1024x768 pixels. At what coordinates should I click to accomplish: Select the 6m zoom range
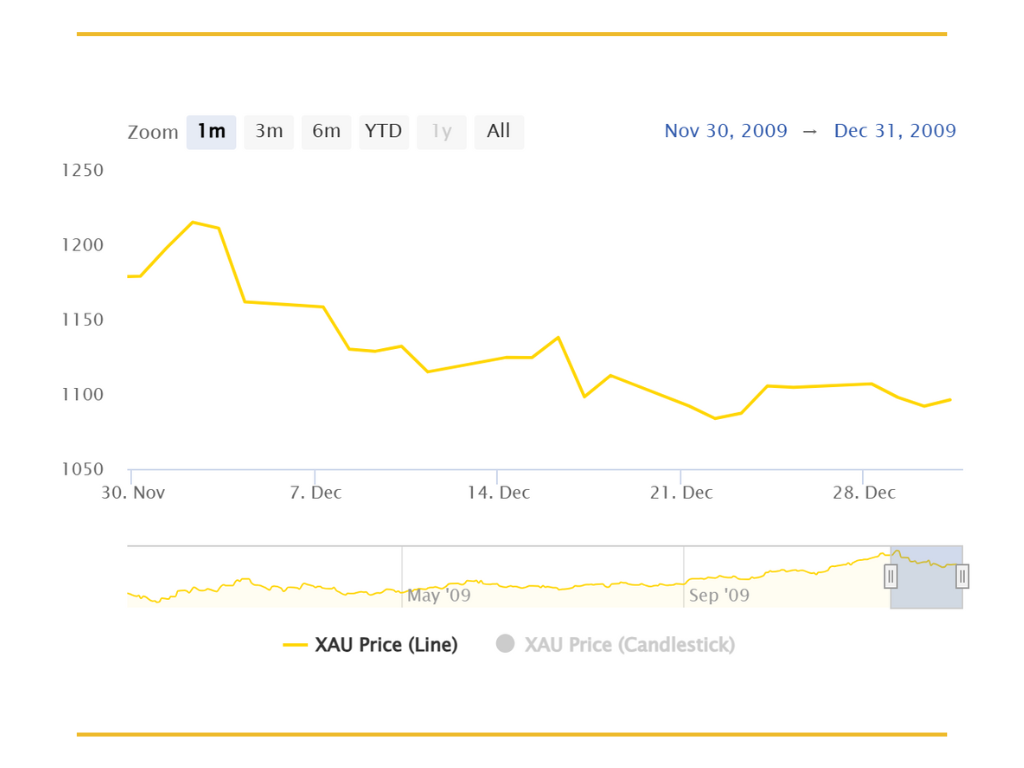(x=326, y=132)
